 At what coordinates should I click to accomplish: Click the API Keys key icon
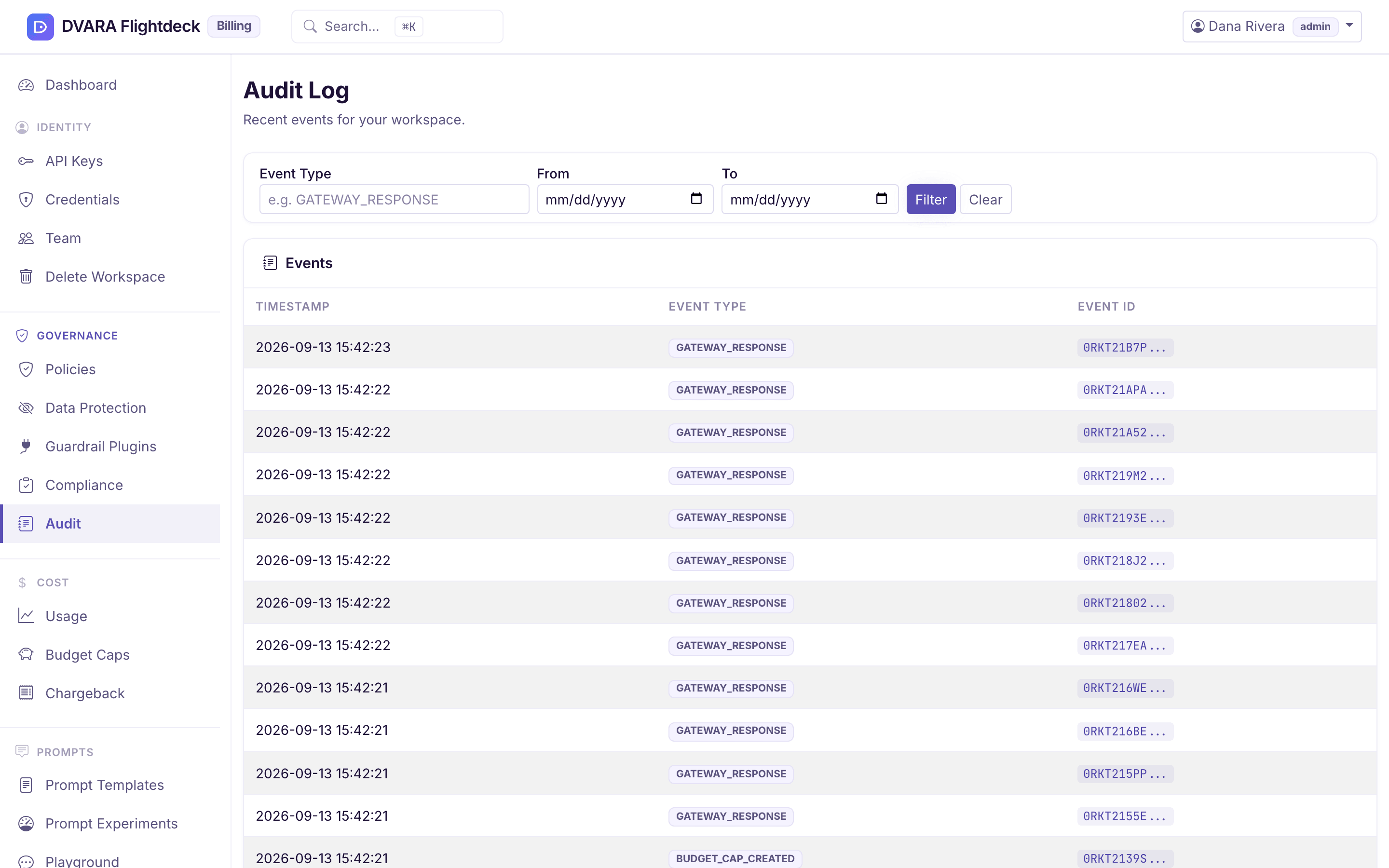tap(26, 162)
